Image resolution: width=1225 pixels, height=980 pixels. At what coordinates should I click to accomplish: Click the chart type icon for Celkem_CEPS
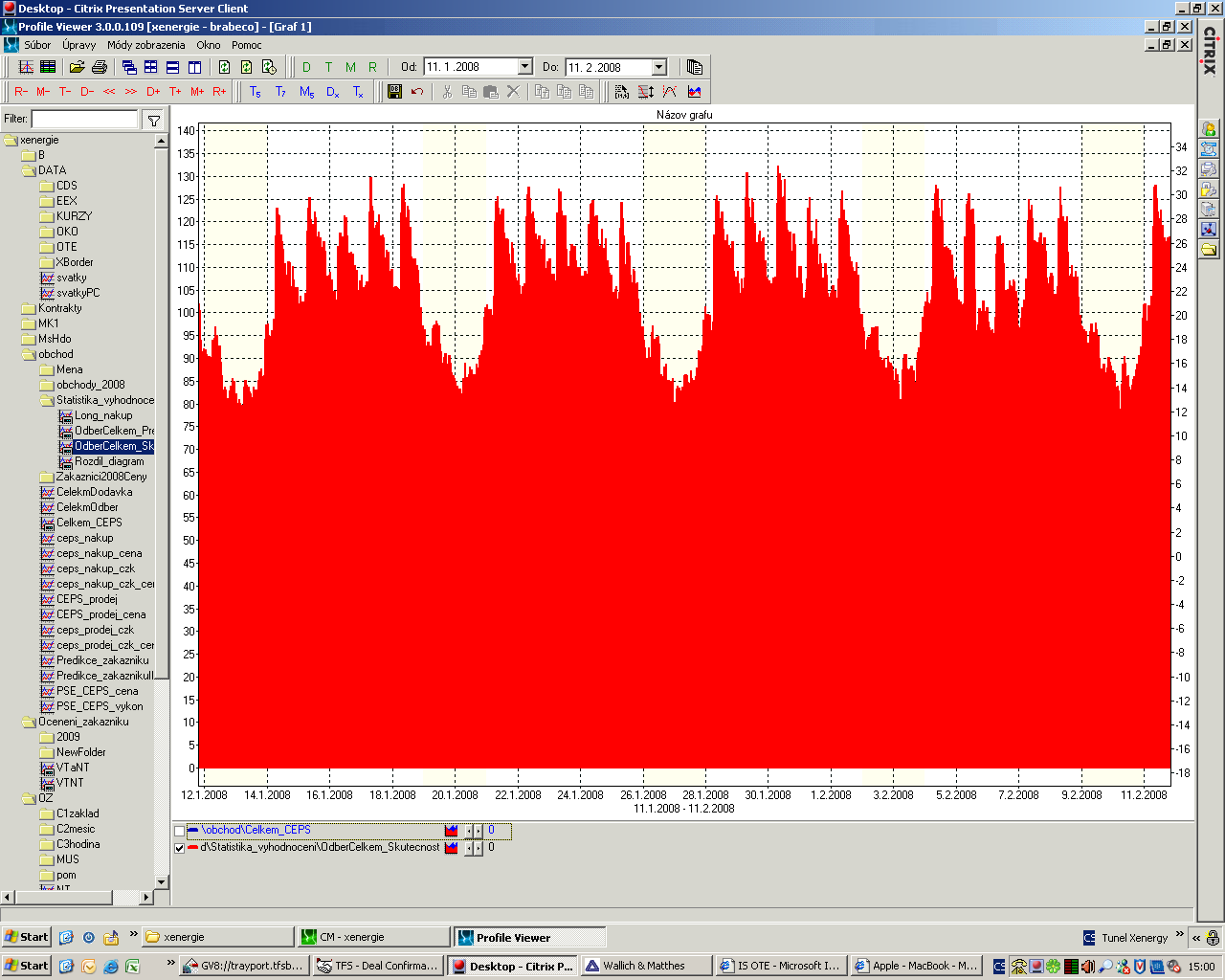tap(452, 831)
